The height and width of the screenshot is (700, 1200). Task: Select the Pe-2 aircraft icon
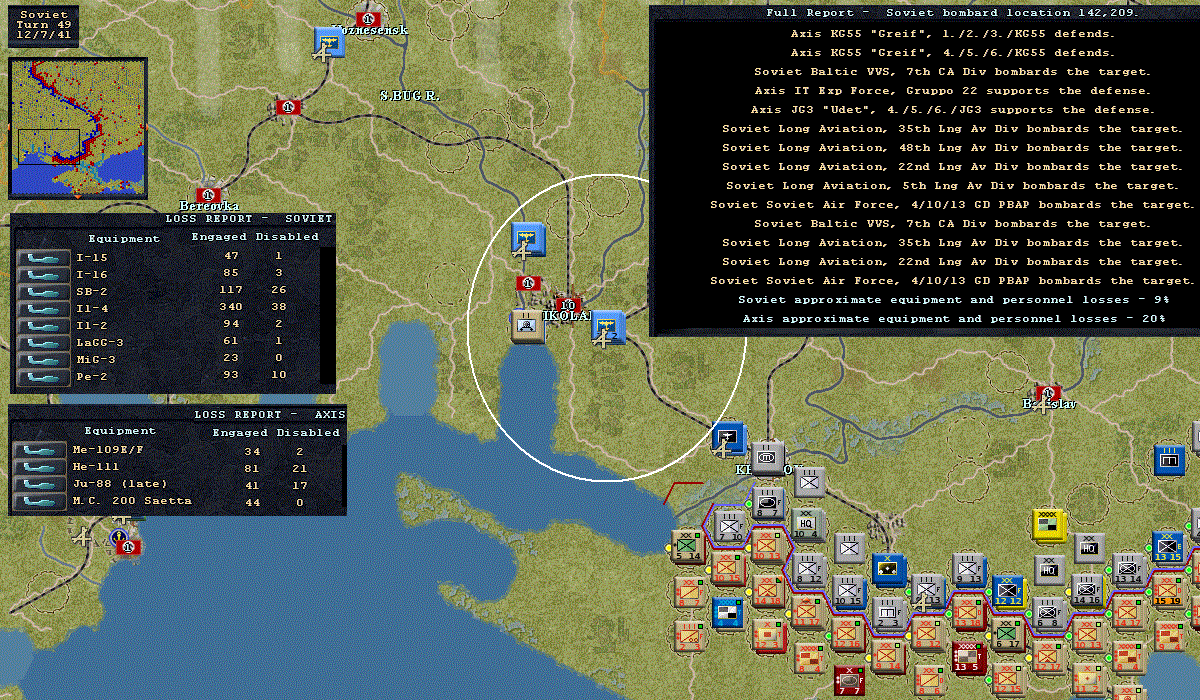pyautogui.click(x=43, y=377)
